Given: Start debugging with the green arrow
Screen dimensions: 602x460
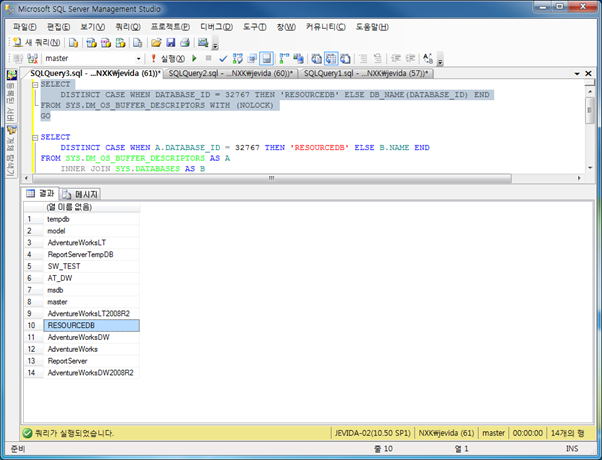Looking at the screenshot, I should coord(194,59).
